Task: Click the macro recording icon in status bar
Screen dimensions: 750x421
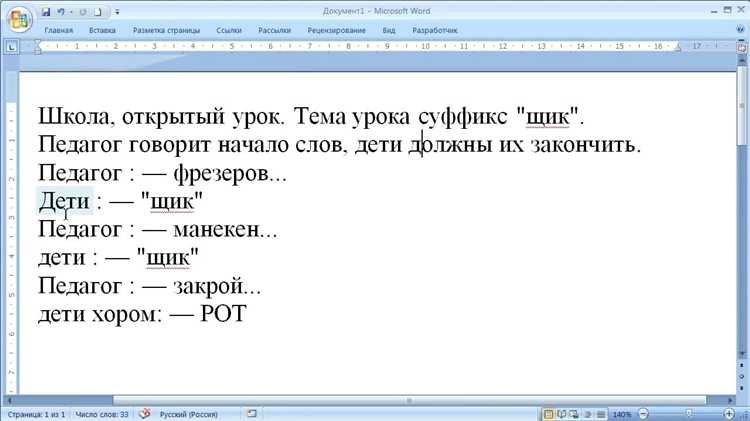Action: 252,413
